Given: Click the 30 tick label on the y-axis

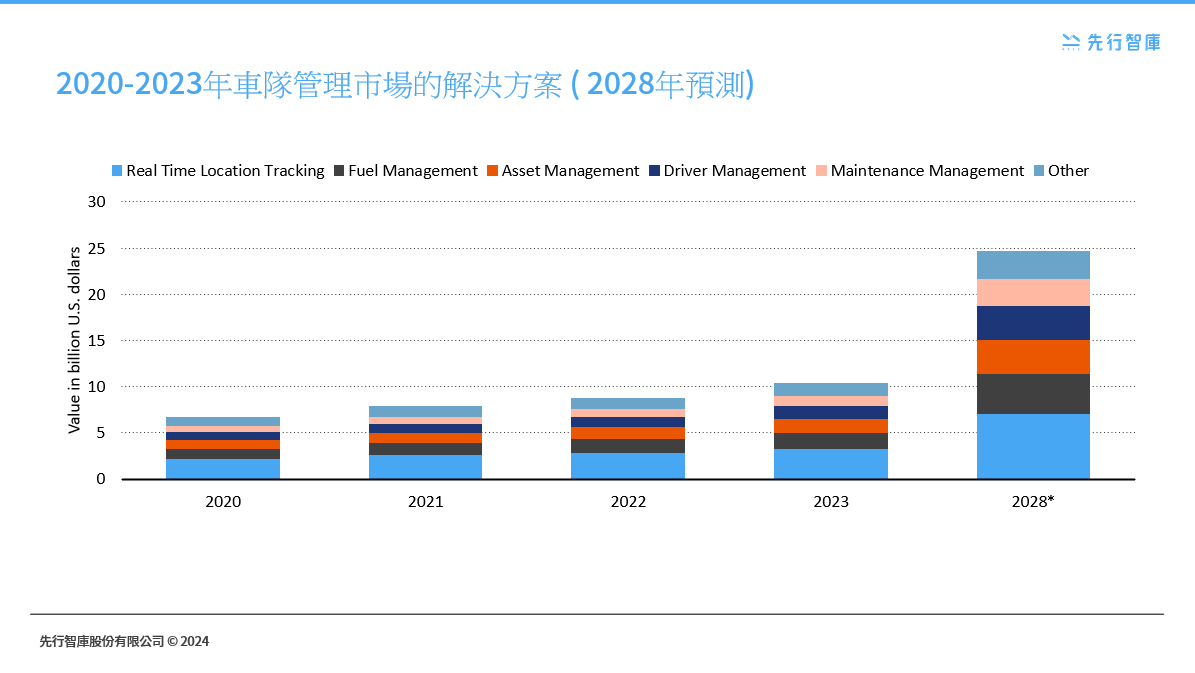Looking at the screenshot, I should pos(96,201).
